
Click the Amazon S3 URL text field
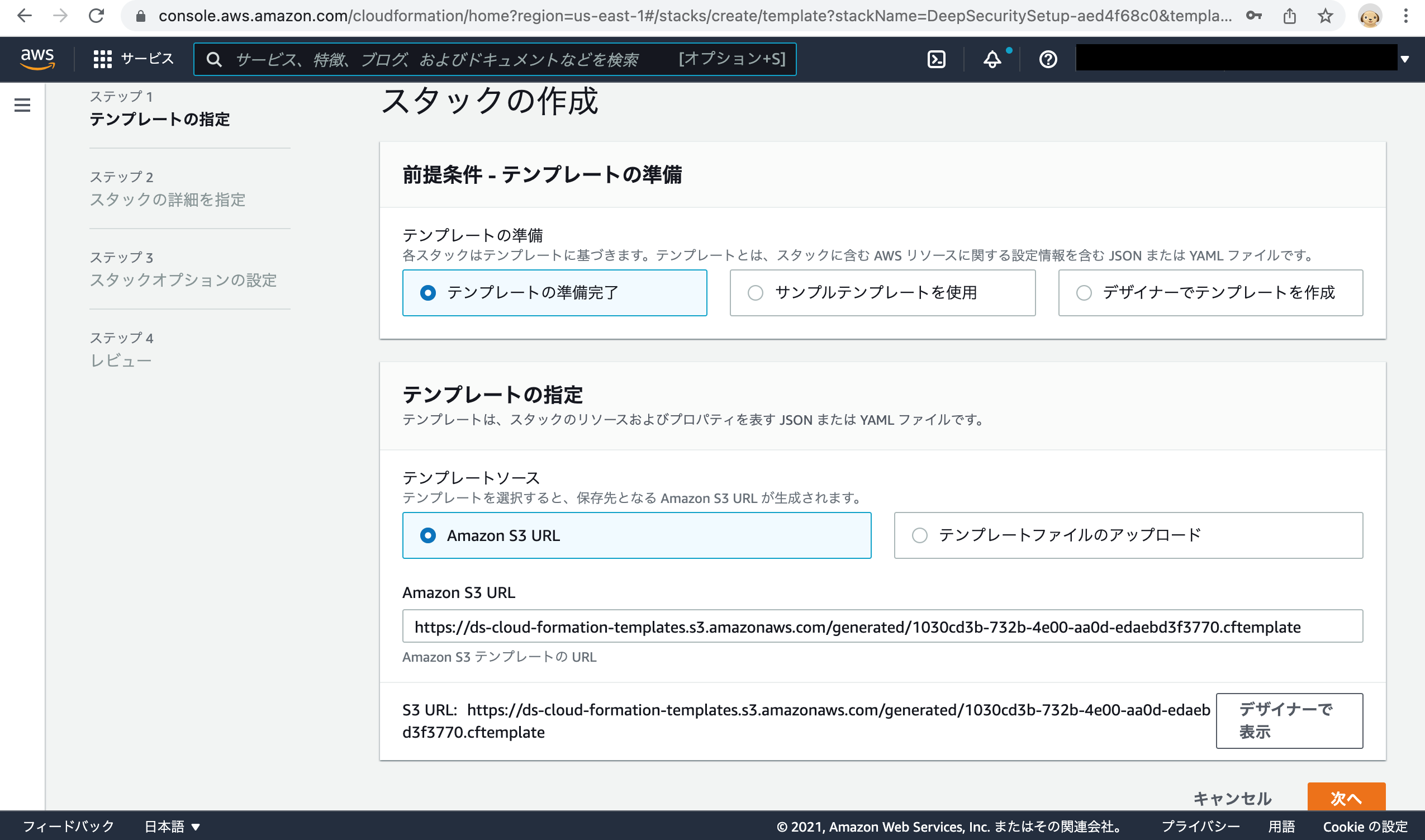click(x=882, y=626)
